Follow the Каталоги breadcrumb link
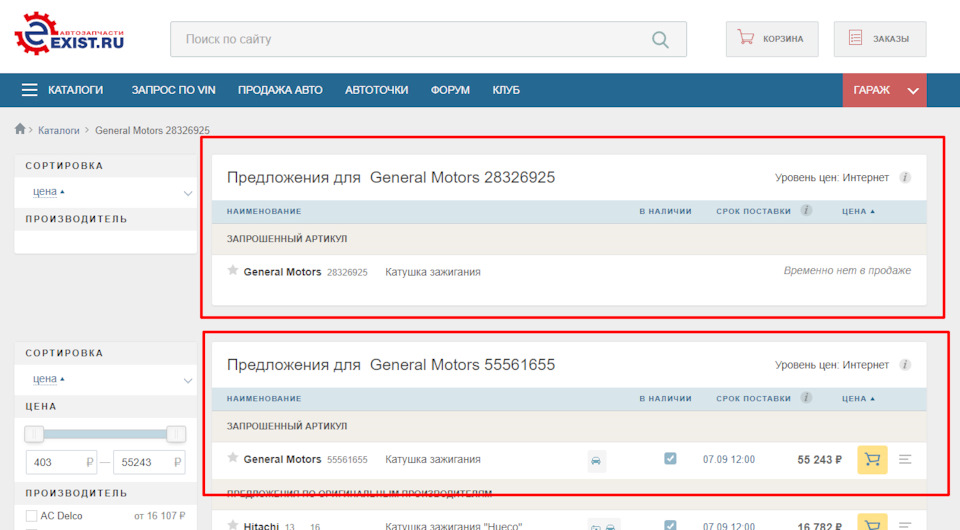960x530 pixels. coord(59,130)
